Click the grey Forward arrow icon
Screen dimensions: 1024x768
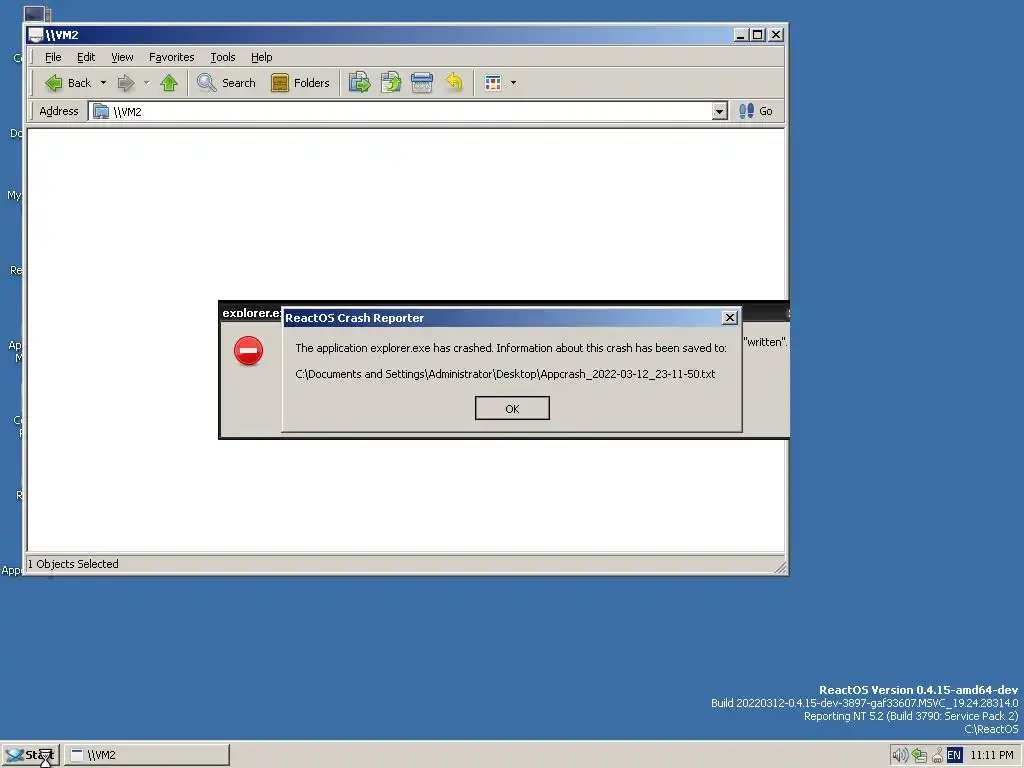[x=126, y=83]
